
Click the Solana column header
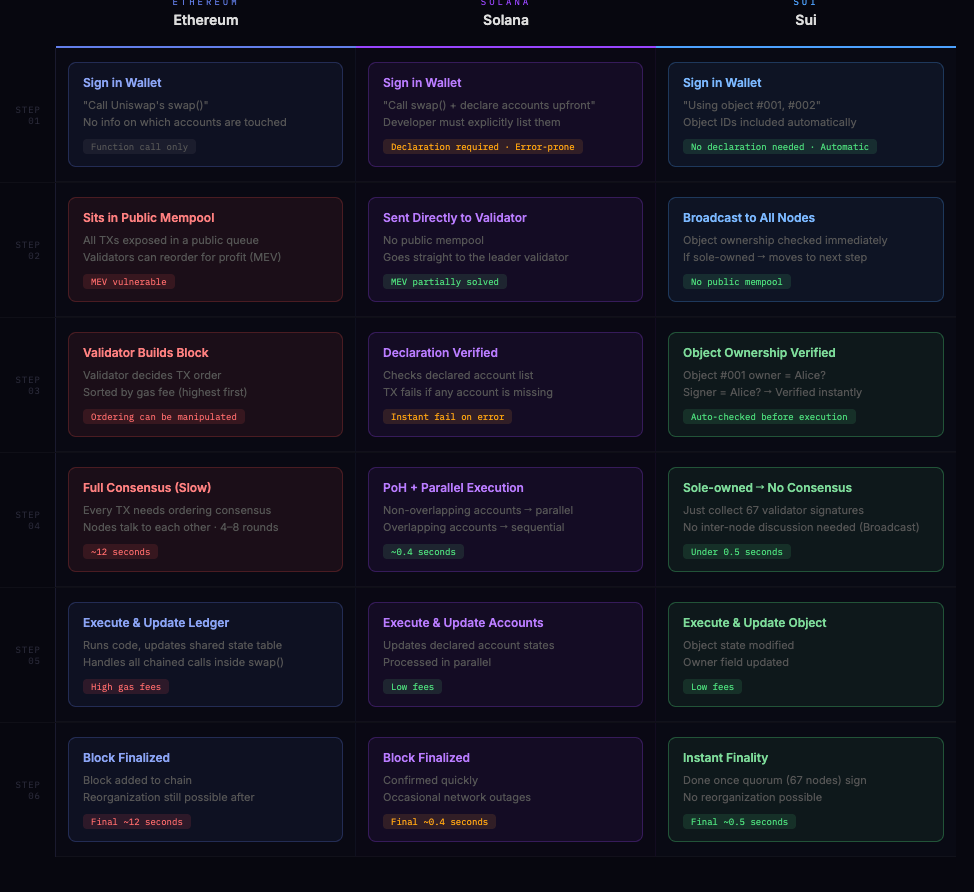click(506, 20)
